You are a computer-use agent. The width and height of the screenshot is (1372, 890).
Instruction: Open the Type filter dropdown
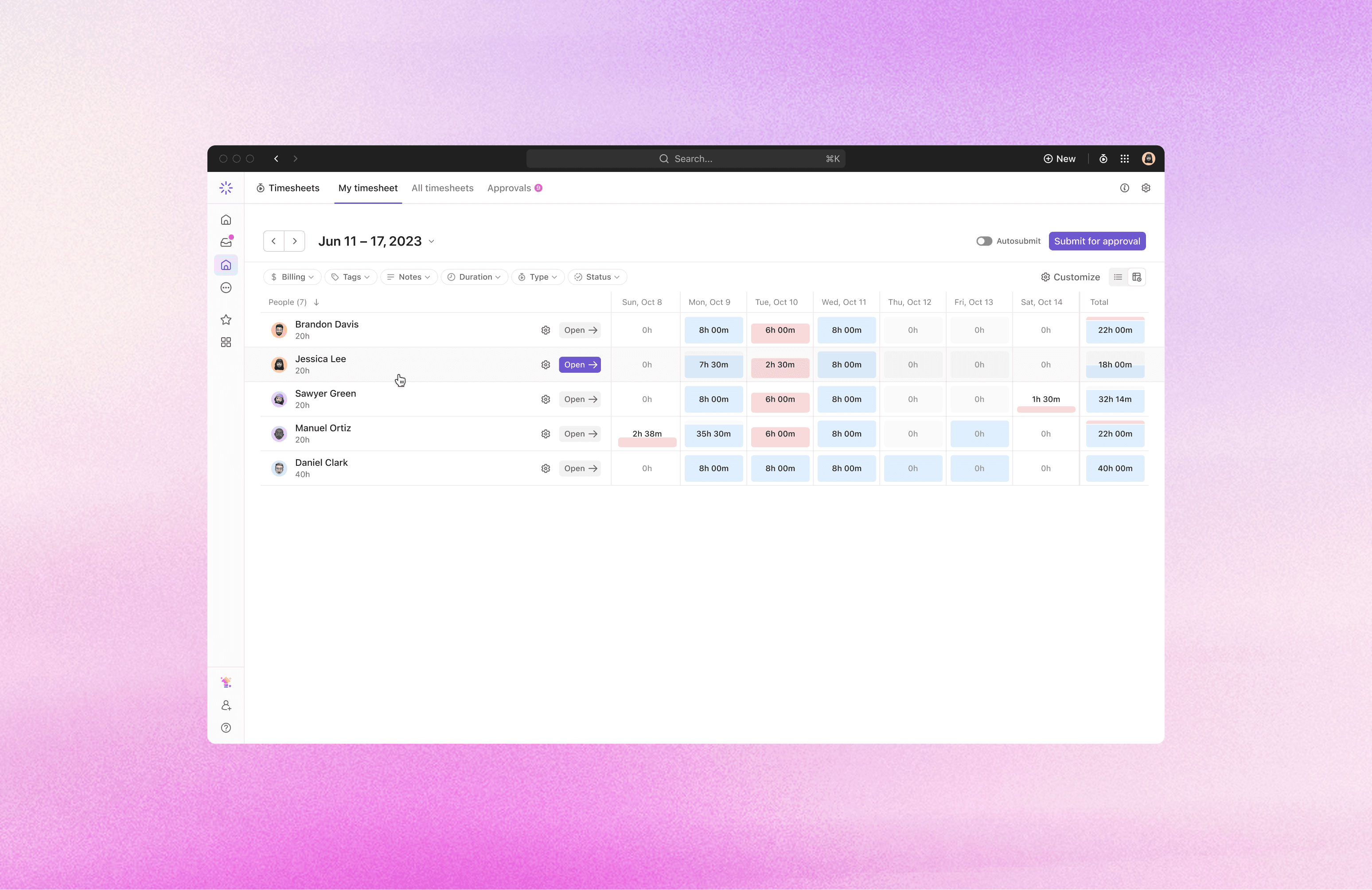click(x=538, y=277)
